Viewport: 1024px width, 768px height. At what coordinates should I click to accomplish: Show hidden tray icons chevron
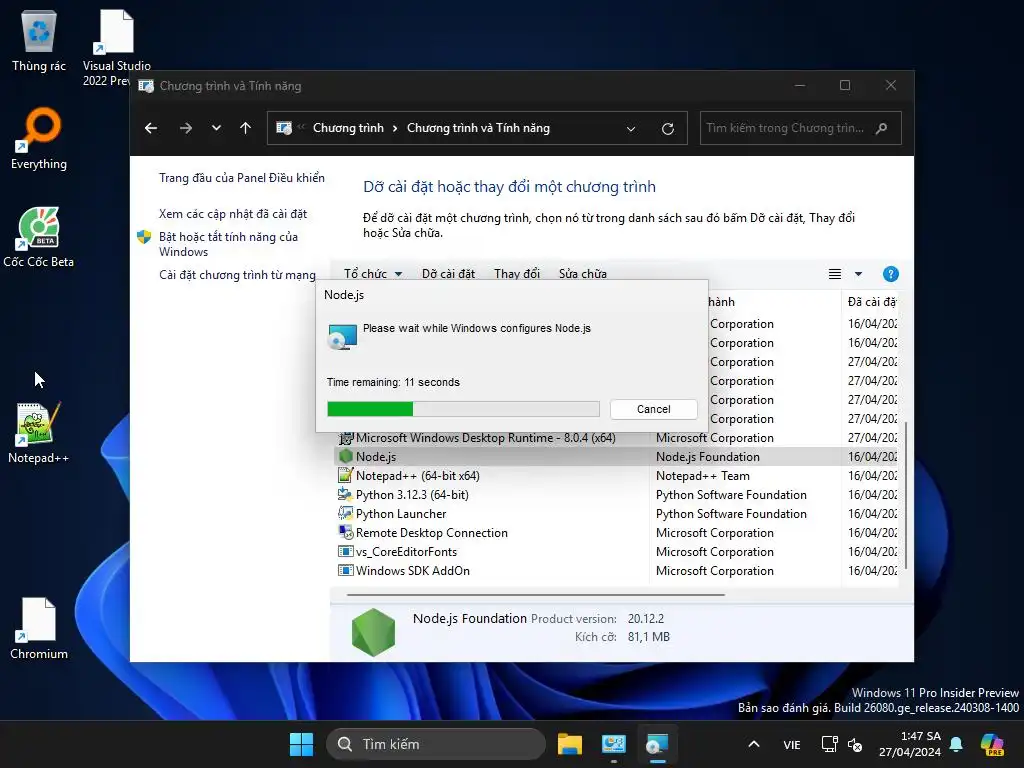(x=754, y=744)
